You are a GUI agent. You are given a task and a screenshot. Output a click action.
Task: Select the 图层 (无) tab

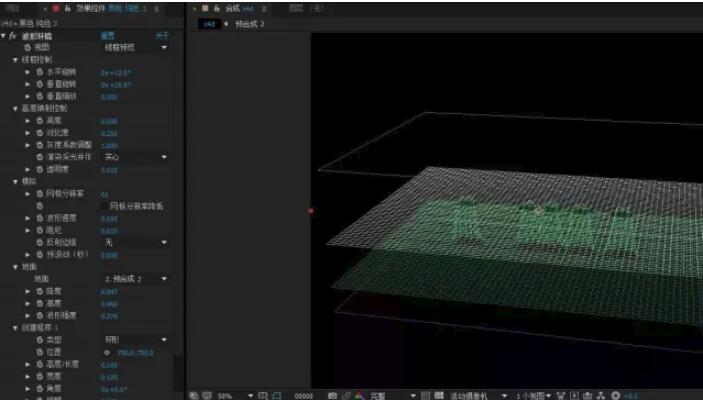306,8
